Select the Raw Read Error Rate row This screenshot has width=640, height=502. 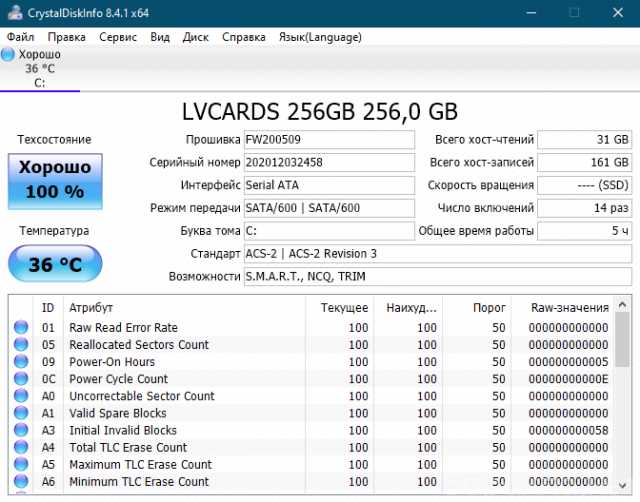(x=311, y=327)
